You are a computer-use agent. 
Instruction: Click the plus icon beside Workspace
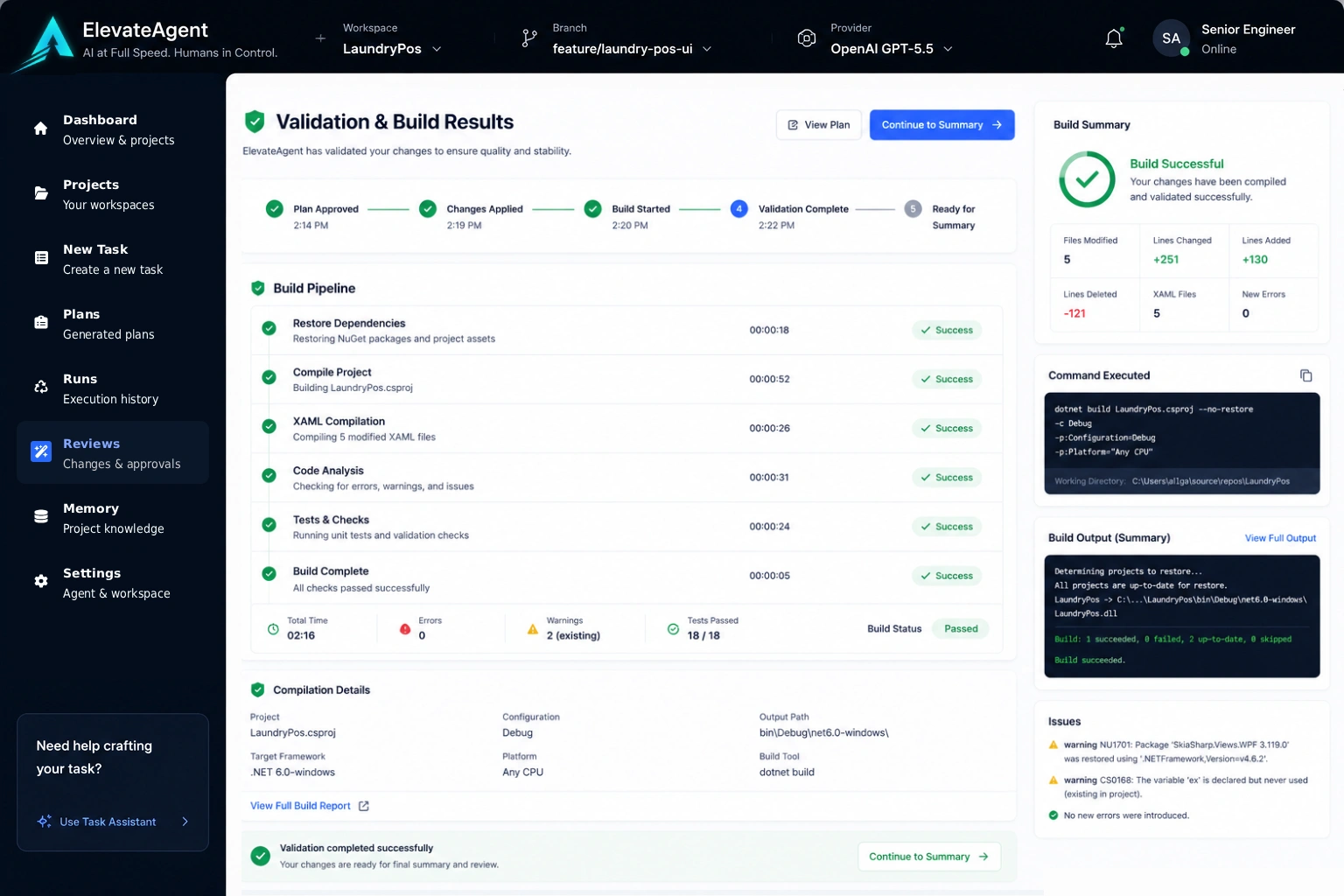(320, 38)
